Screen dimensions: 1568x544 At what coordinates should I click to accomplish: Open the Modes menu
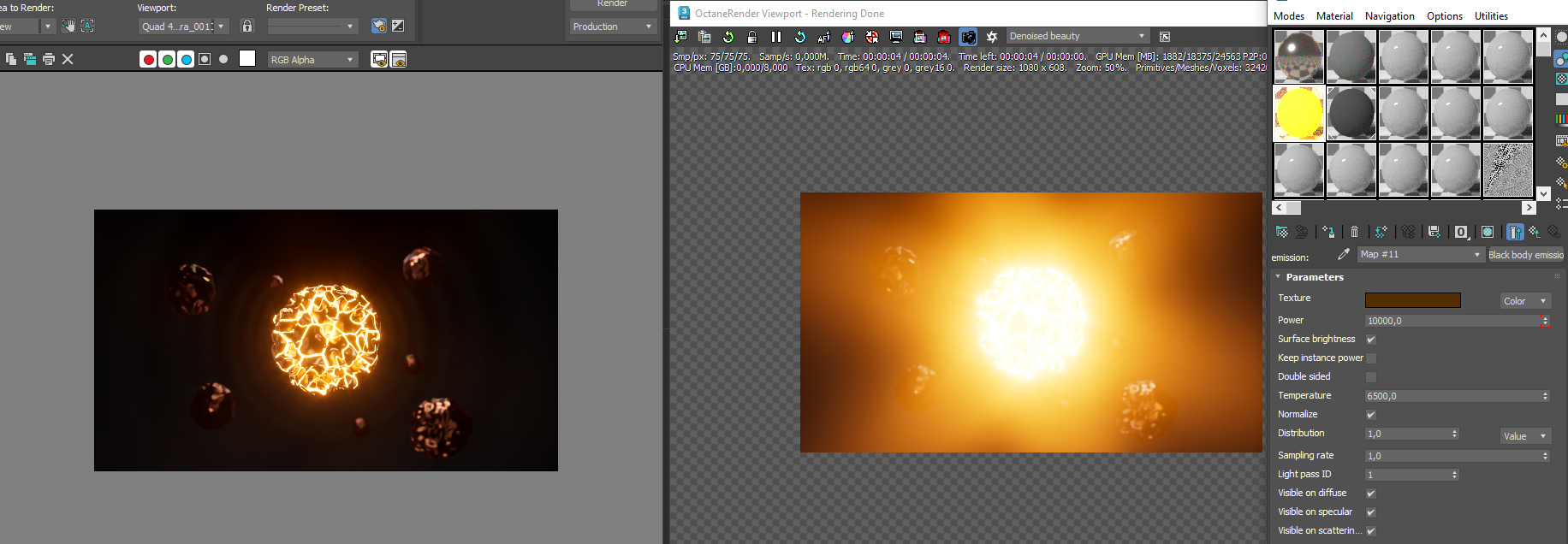(x=1289, y=16)
